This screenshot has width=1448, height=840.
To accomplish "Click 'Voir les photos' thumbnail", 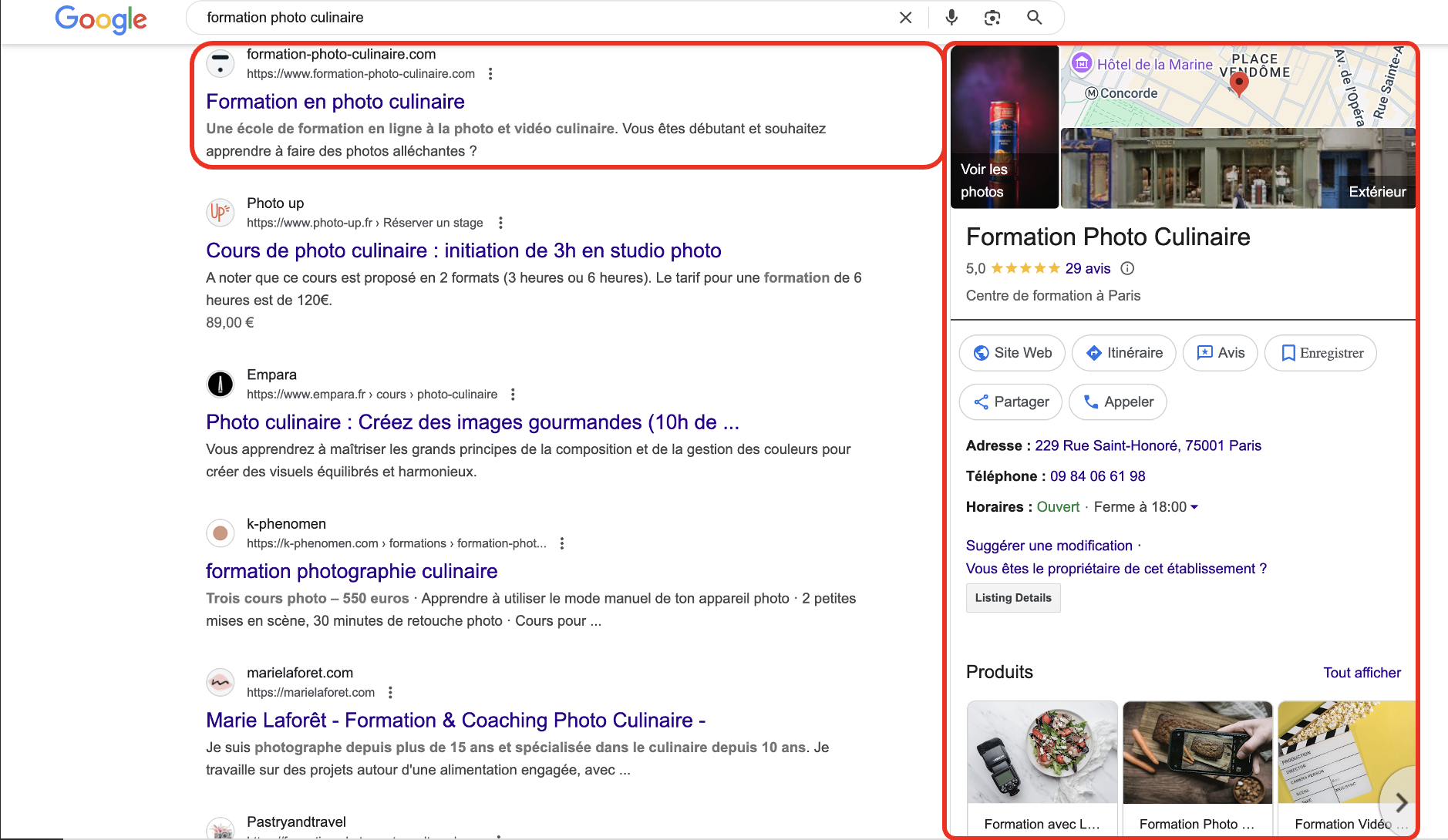I will click(1005, 127).
